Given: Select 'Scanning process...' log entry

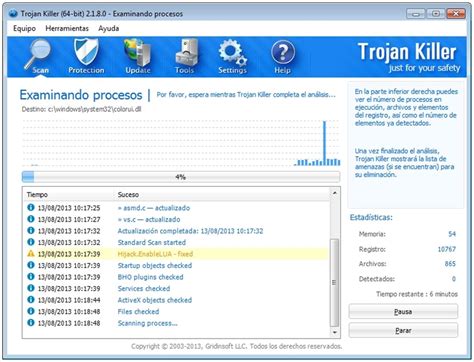Looking at the screenshot, I should (x=177, y=323).
